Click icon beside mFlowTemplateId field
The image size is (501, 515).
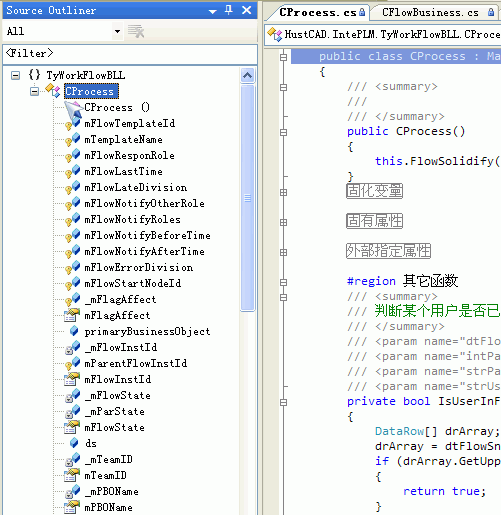[x=72, y=123]
